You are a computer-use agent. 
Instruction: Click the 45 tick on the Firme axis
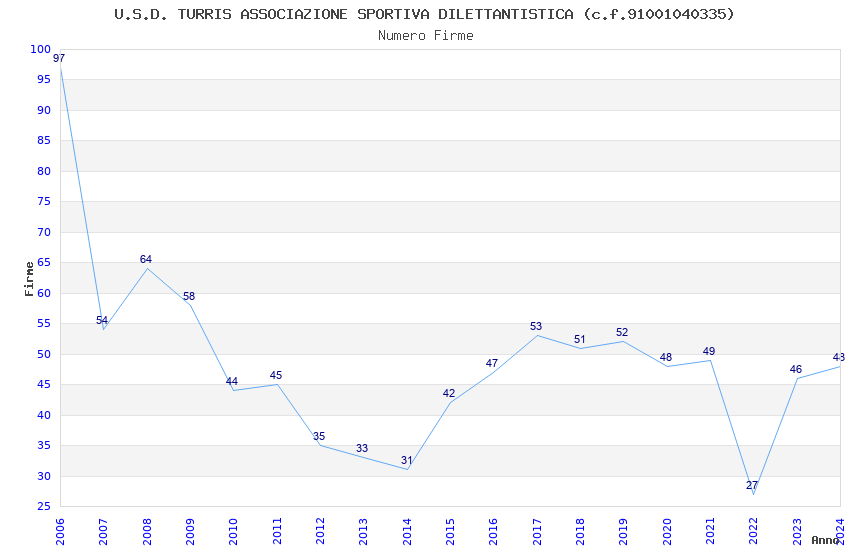[x=43, y=385]
